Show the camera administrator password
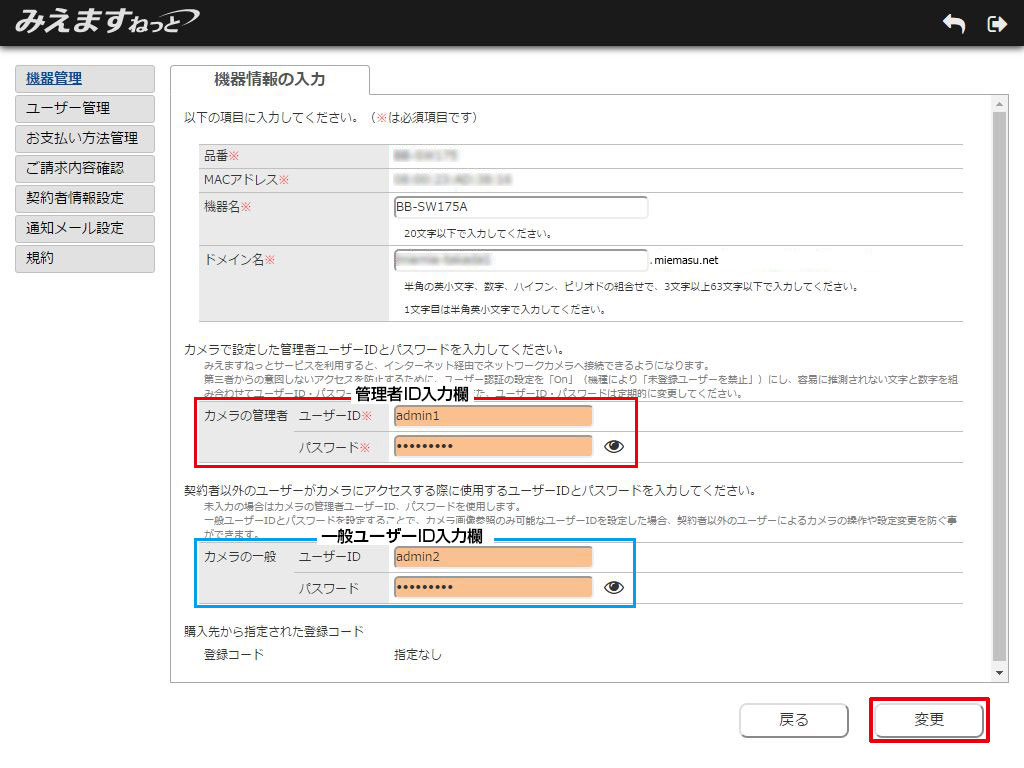 coord(614,446)
